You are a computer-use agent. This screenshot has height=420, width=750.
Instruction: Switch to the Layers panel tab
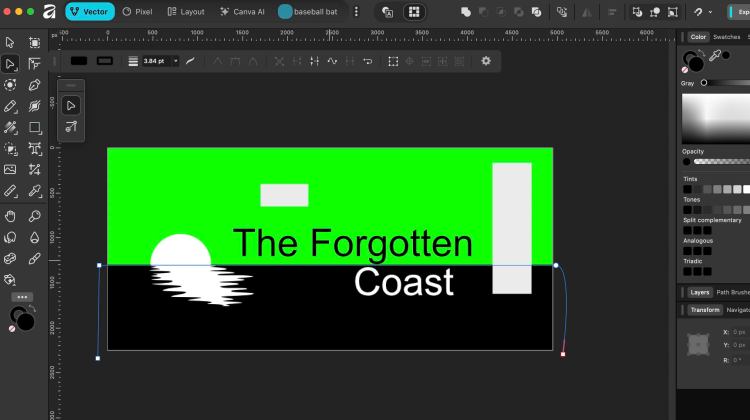(700, 292)
